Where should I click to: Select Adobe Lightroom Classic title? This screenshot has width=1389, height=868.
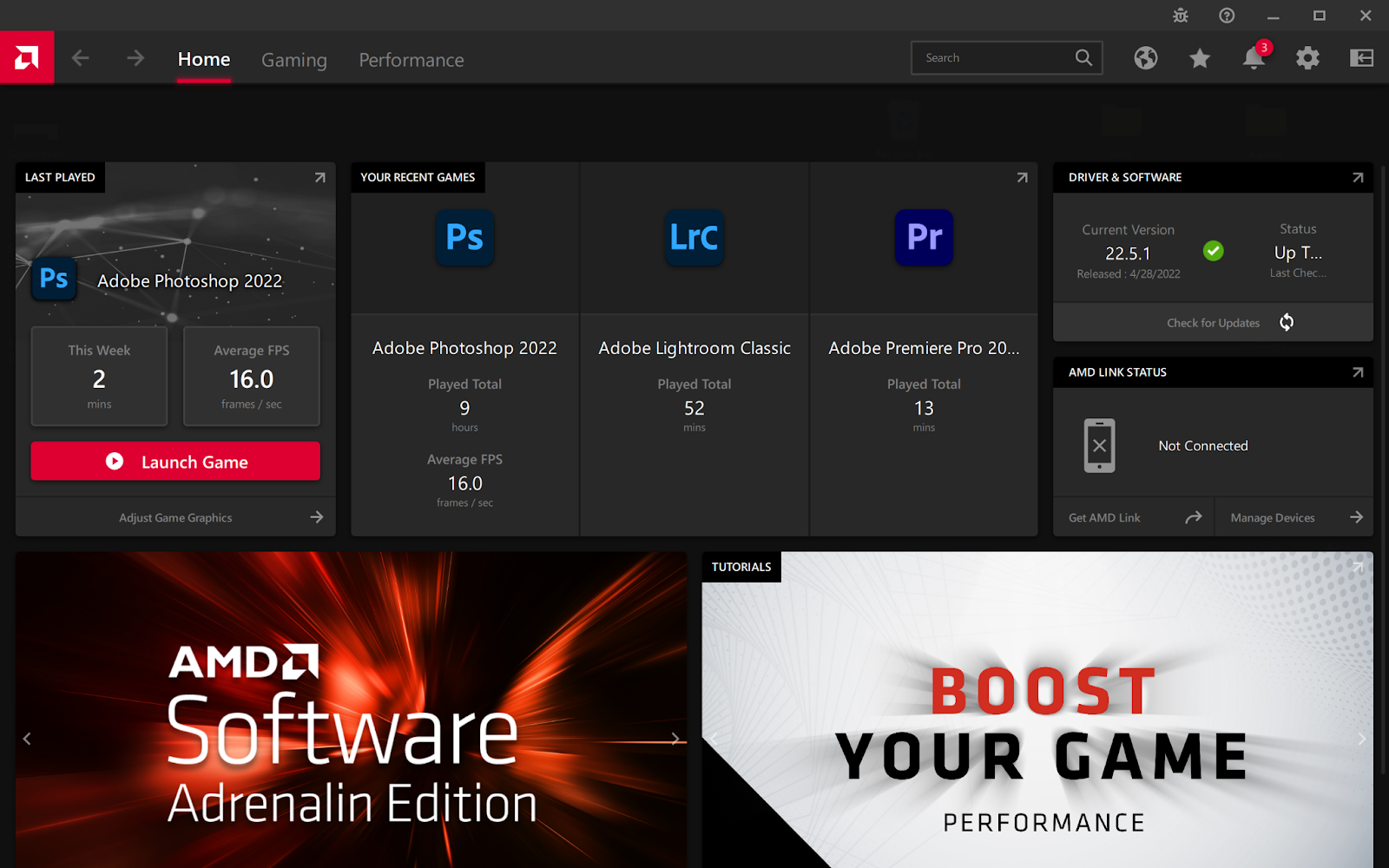point(694,348)
